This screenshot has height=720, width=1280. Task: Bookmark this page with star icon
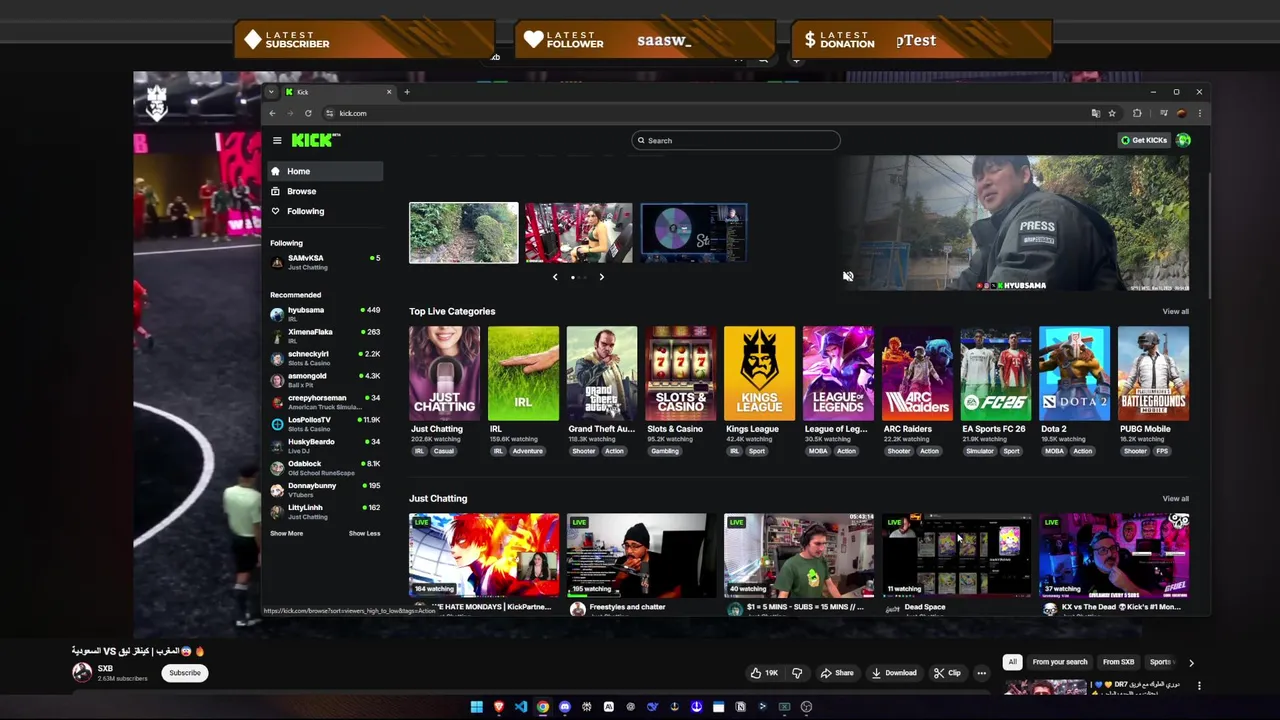1112,113
